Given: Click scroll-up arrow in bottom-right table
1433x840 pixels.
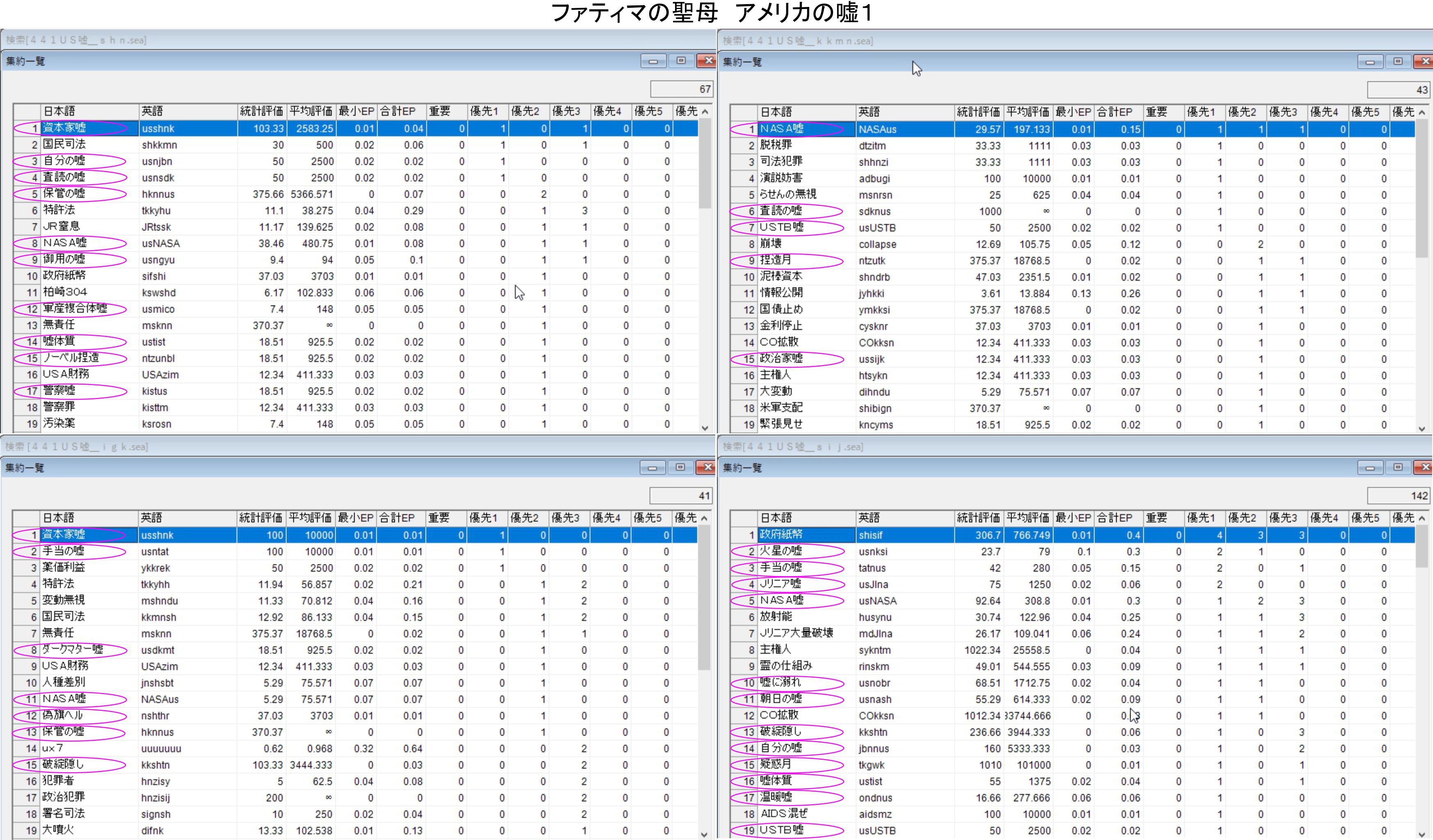Looking at the screenshot, I should (x=1422, y=518).
